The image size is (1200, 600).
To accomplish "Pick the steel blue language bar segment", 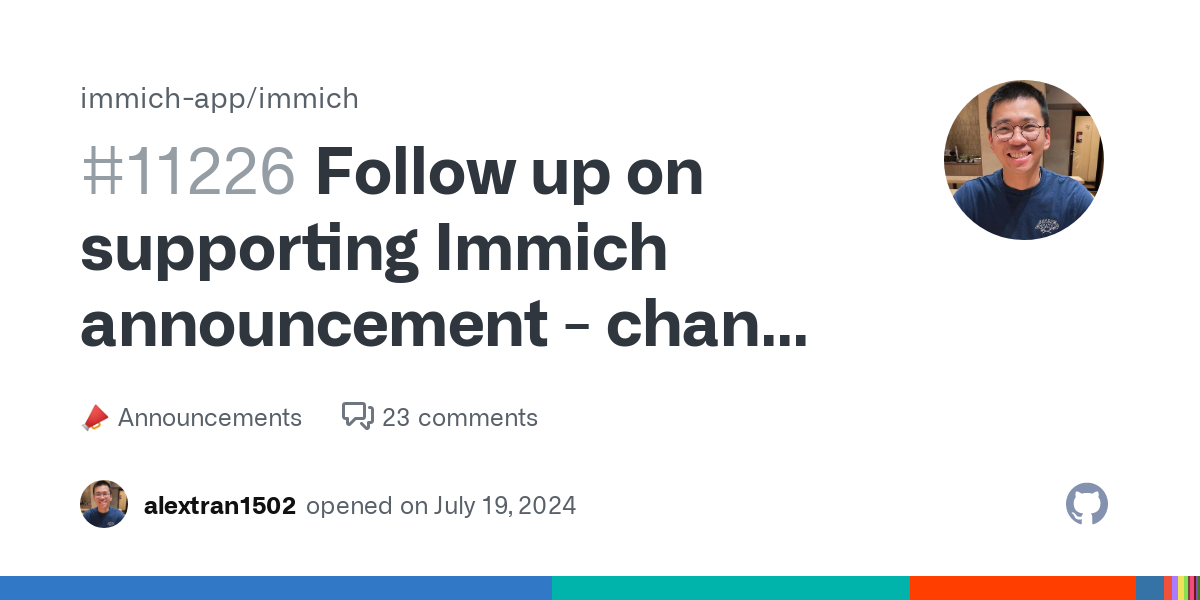I will [x=1149, y=588].
